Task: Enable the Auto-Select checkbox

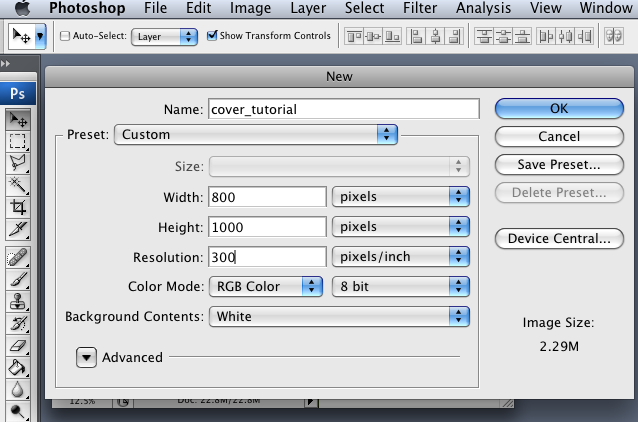Action: tap(65, 36)
